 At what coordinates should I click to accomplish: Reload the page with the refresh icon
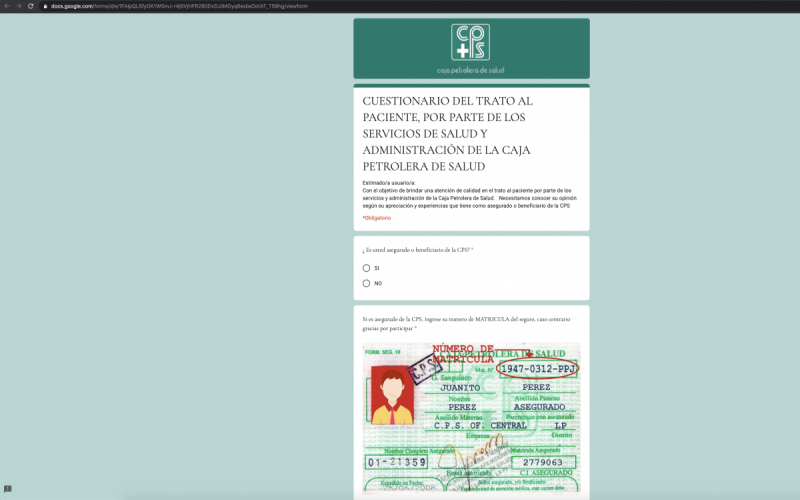coord(31,6)
